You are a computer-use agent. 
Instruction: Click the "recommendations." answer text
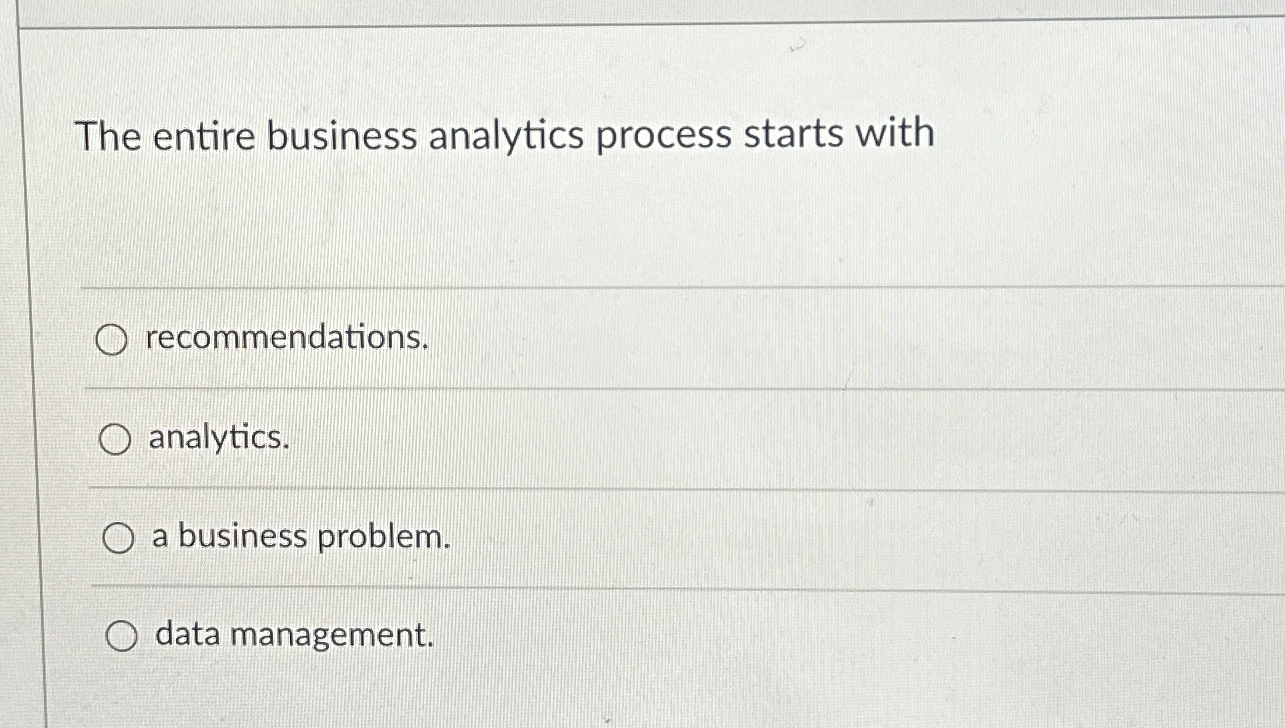pos(287,340)
